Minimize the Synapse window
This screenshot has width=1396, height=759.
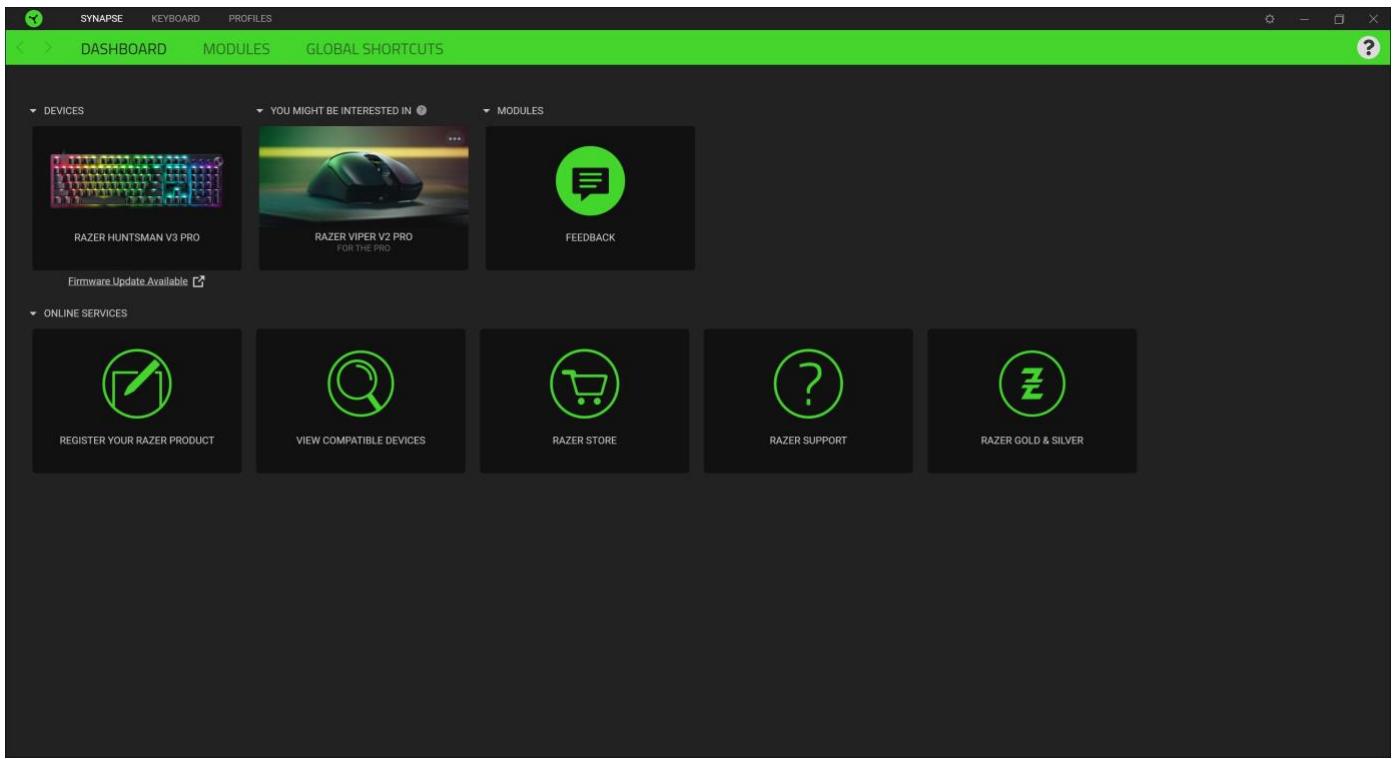(x=1304, y=19)
